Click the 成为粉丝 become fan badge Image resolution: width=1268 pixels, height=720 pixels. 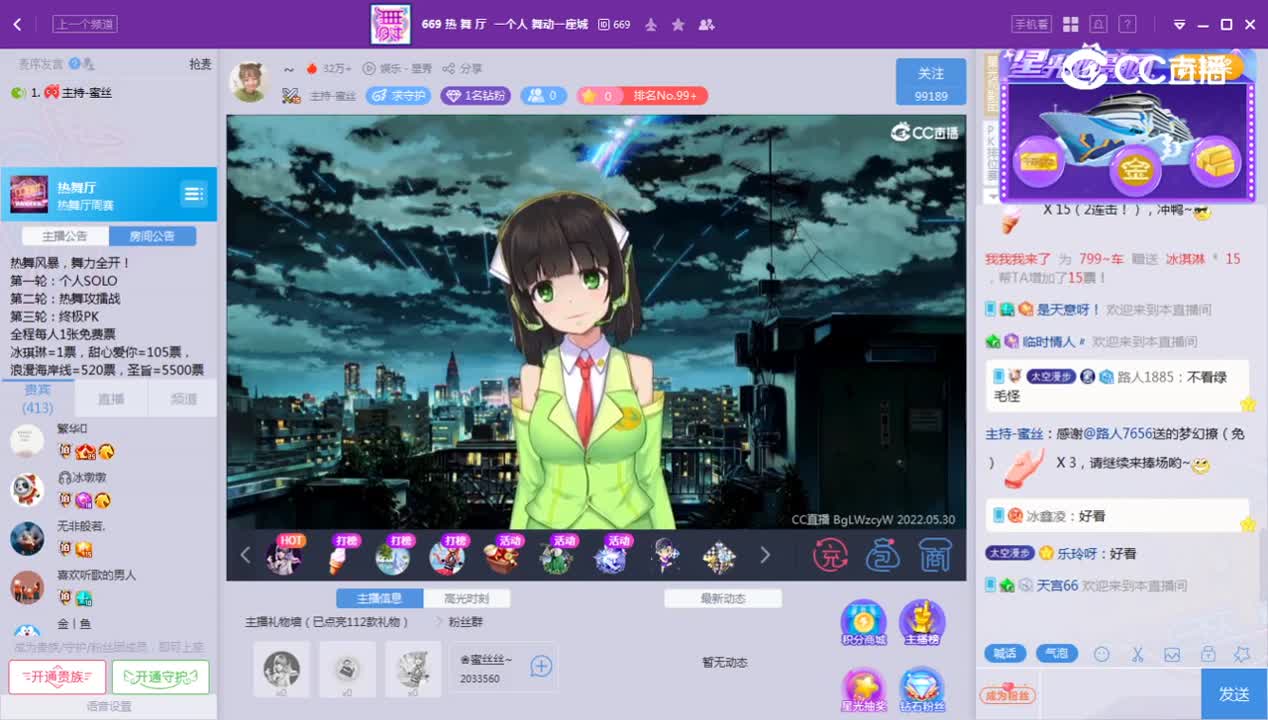coord(1008,694)
